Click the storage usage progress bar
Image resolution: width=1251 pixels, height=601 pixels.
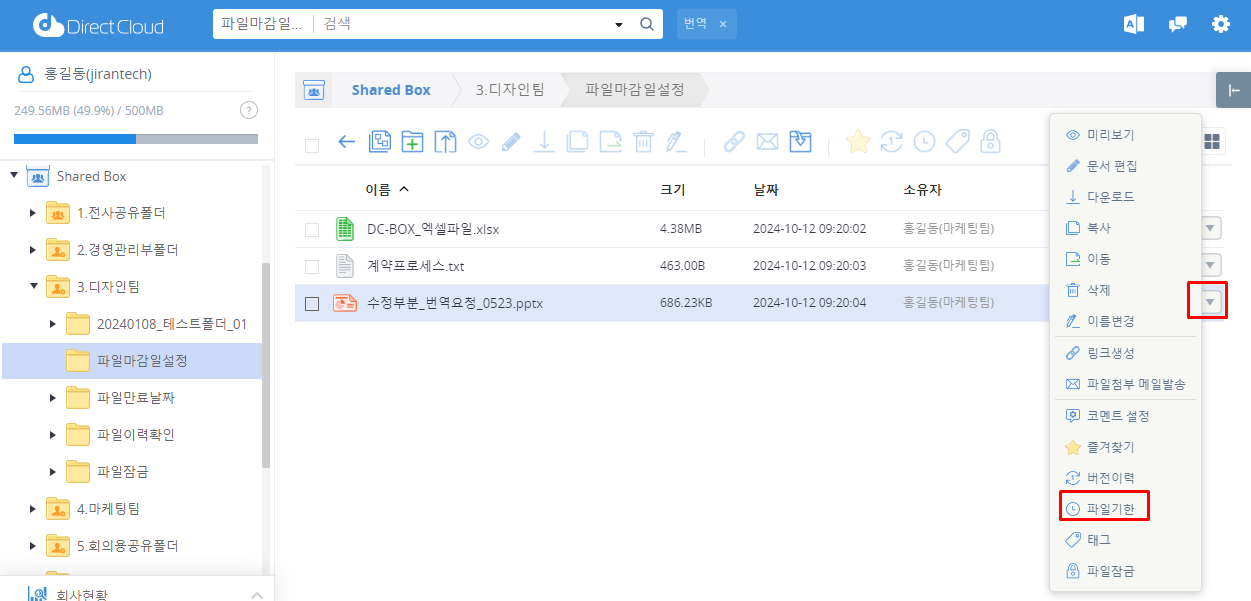(135, 139)
